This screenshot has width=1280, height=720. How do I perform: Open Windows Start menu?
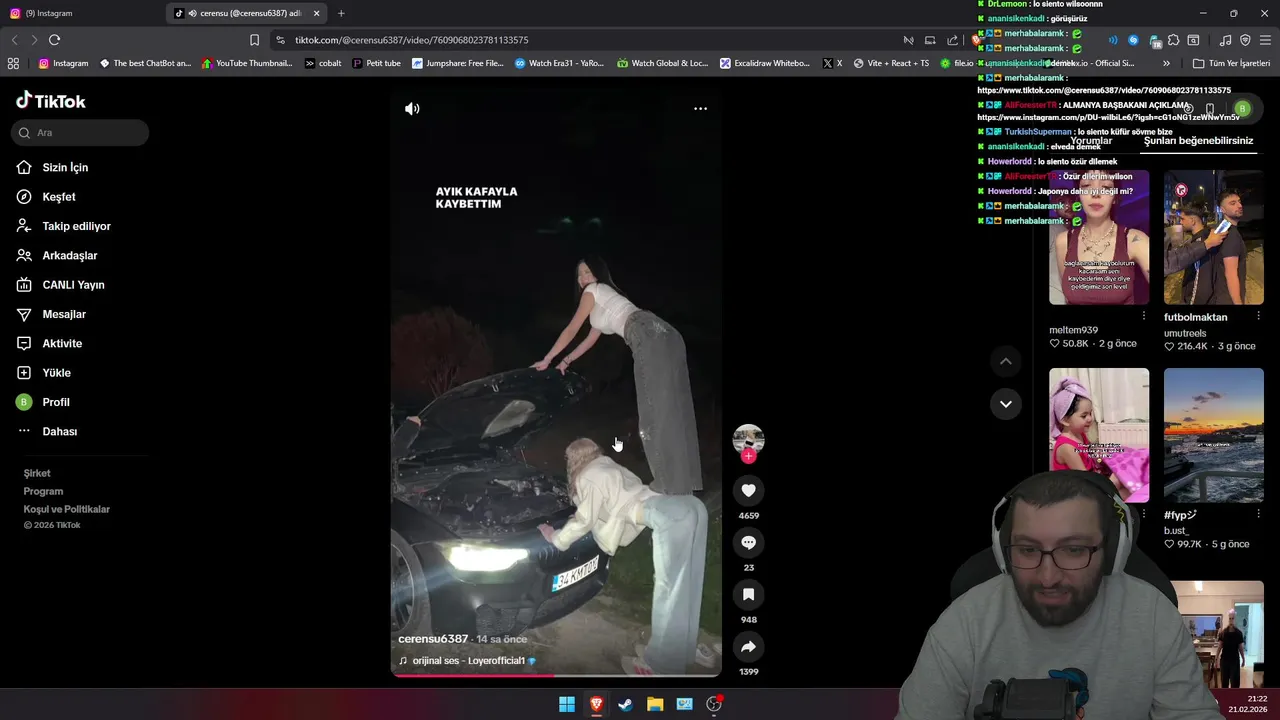point(567,704)
